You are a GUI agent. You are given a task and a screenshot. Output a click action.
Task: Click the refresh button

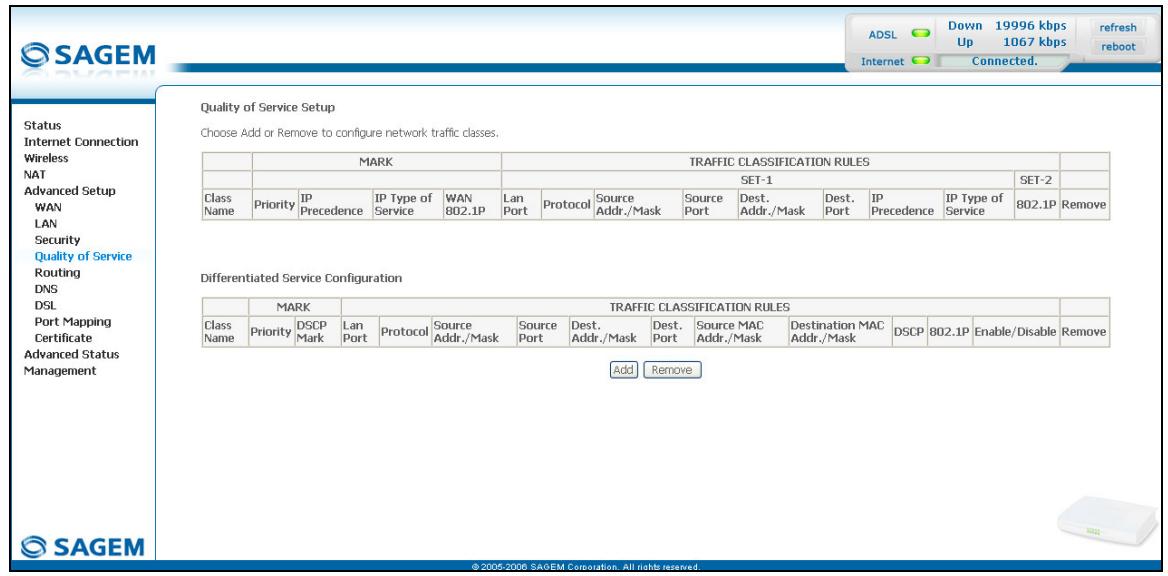click(1117, 28)
